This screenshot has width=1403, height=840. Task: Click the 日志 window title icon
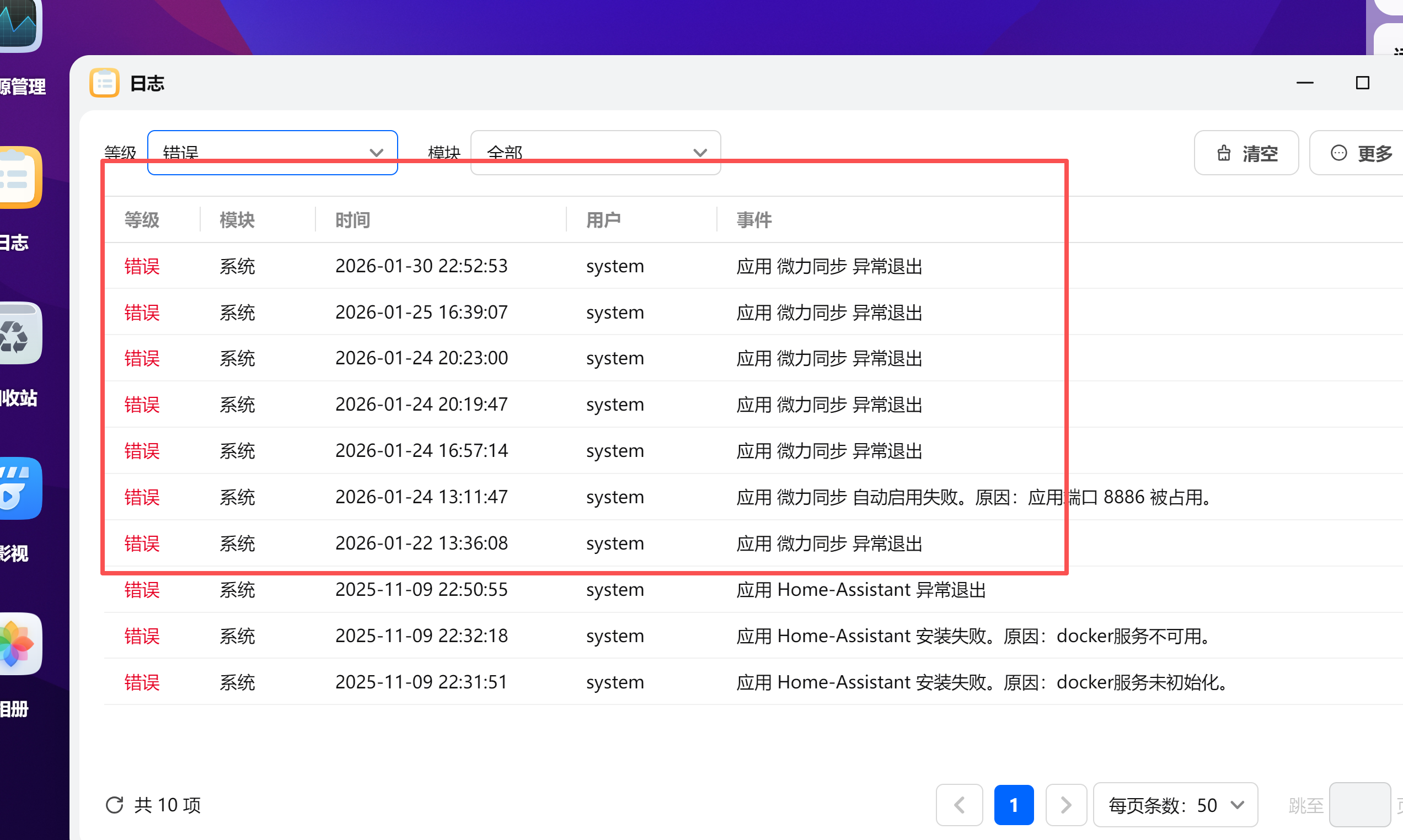click(x=104, y=83)
